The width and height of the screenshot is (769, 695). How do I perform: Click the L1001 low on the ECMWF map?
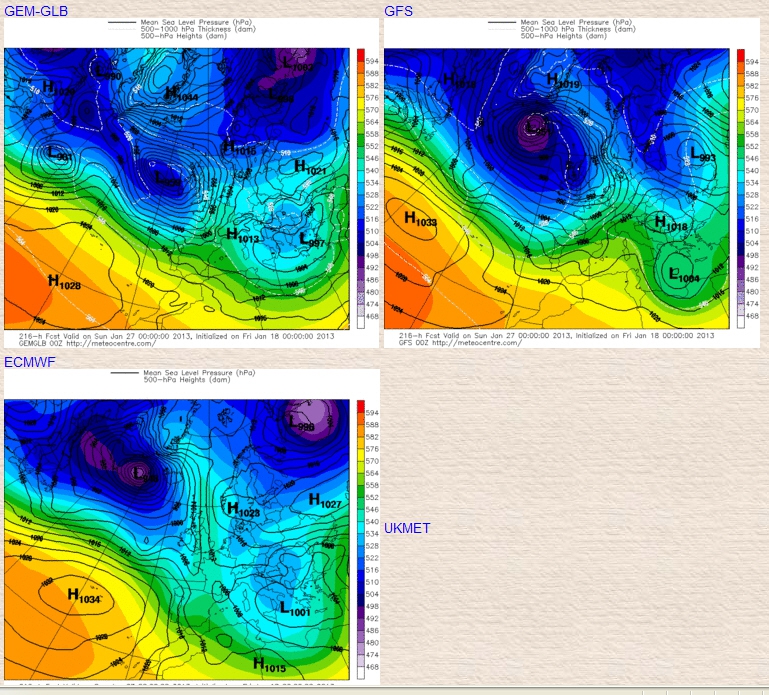295,609
